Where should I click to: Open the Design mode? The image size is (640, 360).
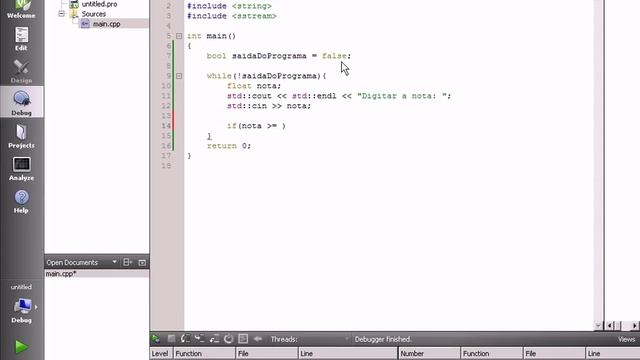point(21,71)
